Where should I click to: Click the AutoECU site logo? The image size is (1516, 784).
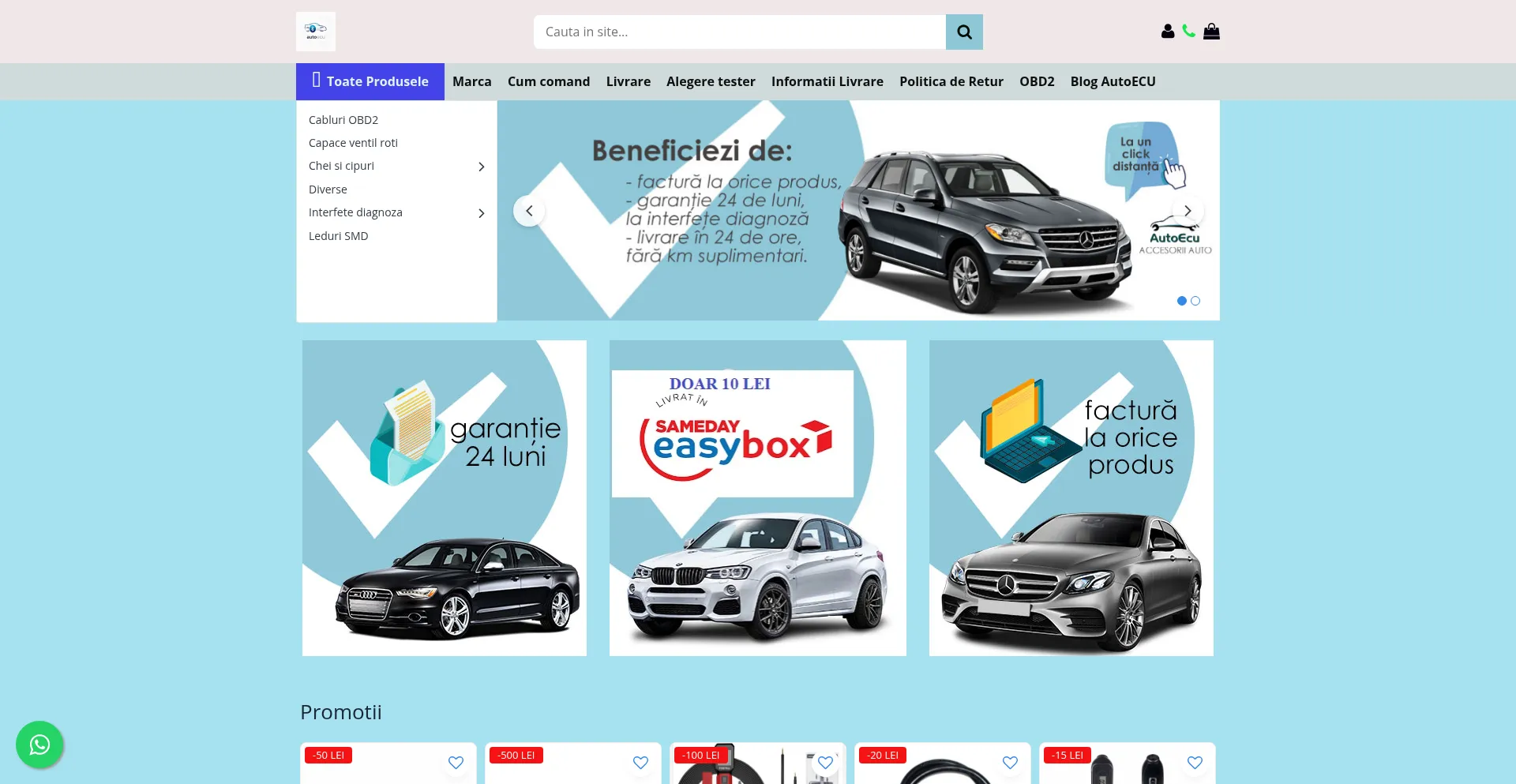click(x=316, y=32)
